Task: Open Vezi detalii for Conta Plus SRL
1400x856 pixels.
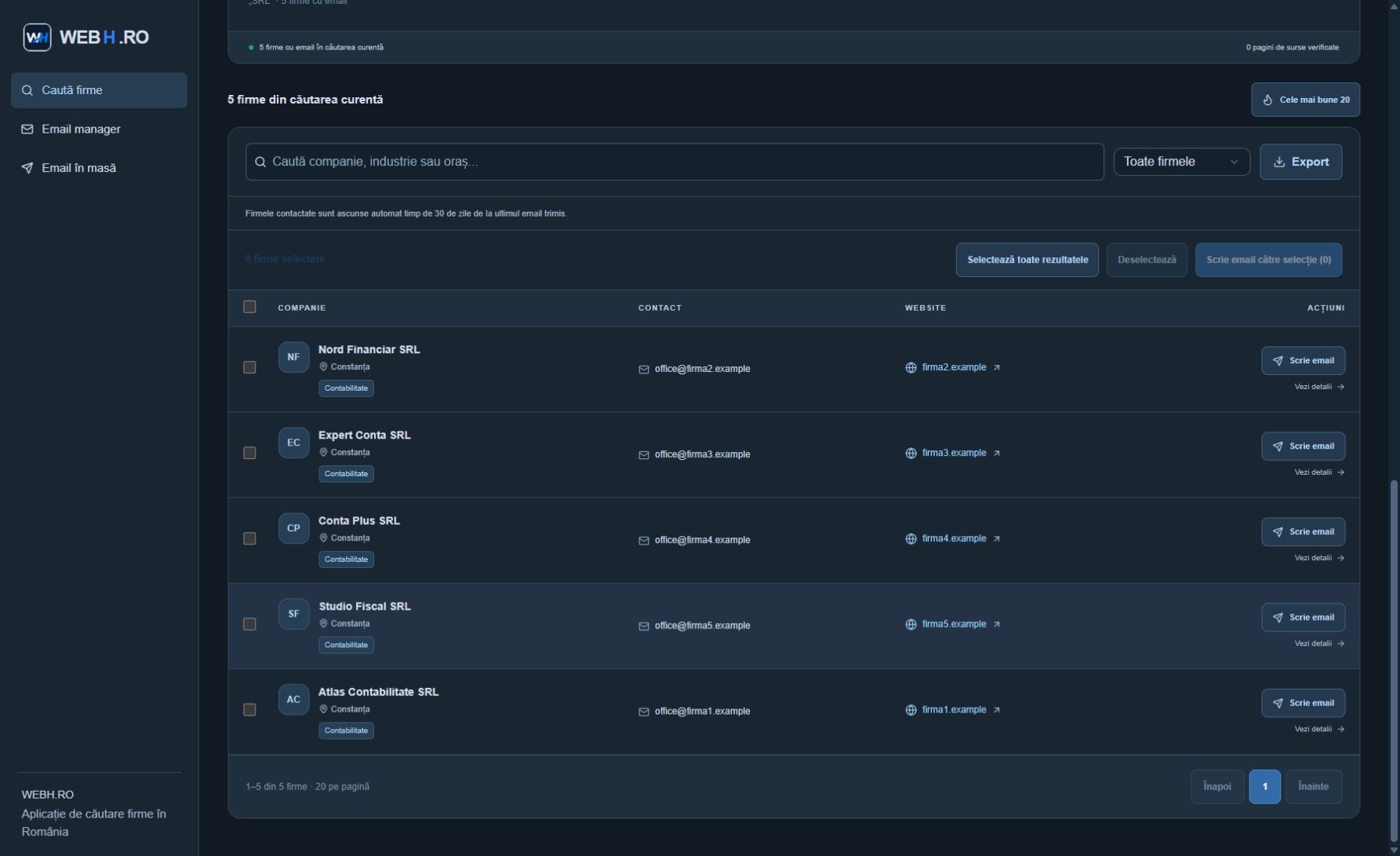Action: [1319, 558]
